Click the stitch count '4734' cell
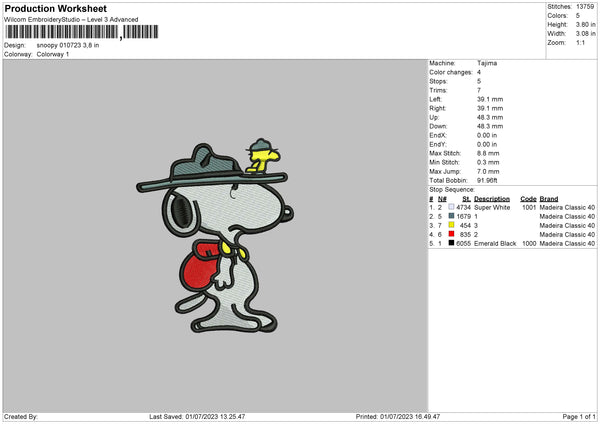The image size is (600, 424). [463, 207]
